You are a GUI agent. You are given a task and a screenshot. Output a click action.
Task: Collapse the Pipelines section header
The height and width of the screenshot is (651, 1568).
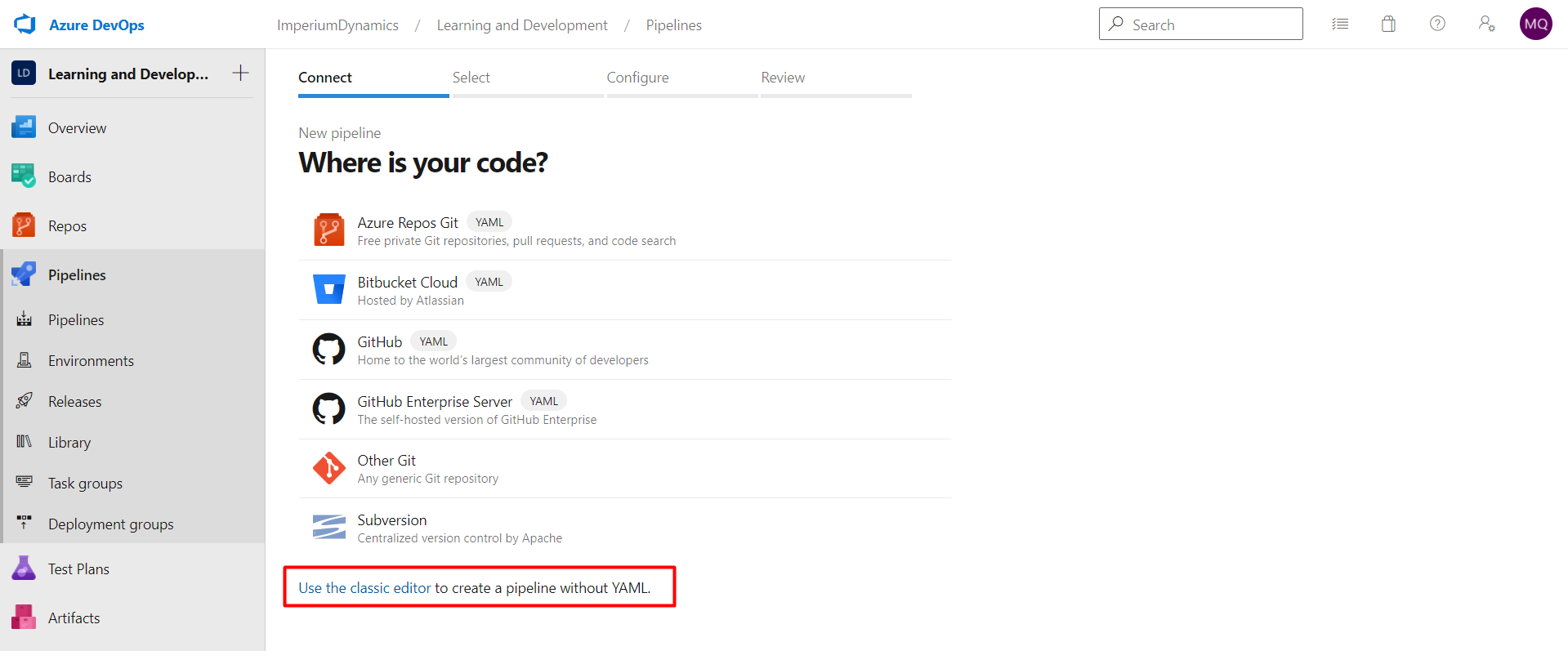point(77,275)
